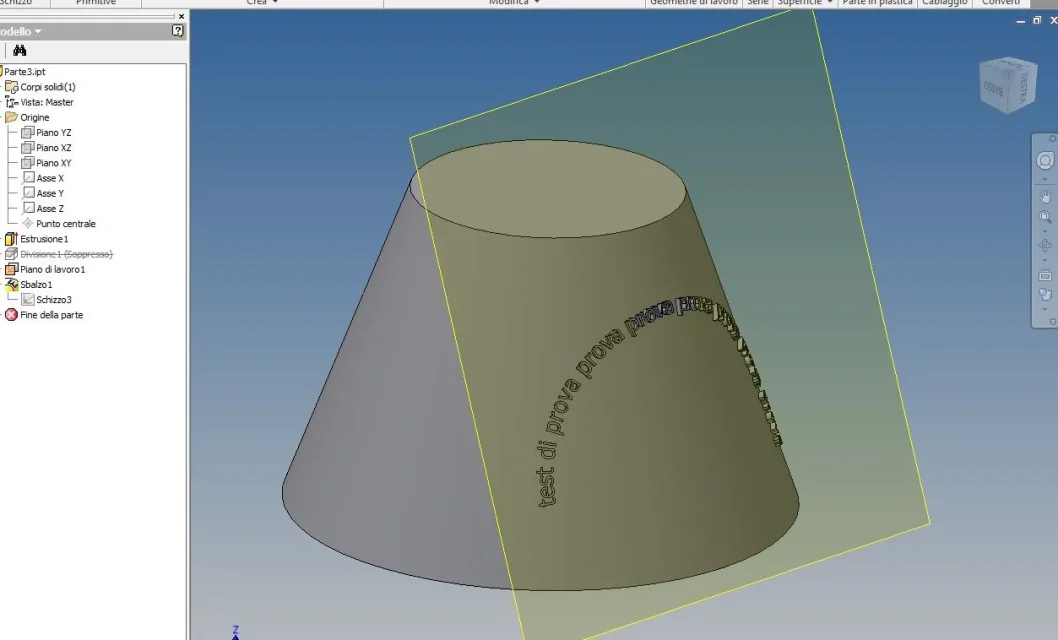Select Piano XZ label
This screenshot has height=640, width=1058.
pyautogui.click(x=54, y=148)
